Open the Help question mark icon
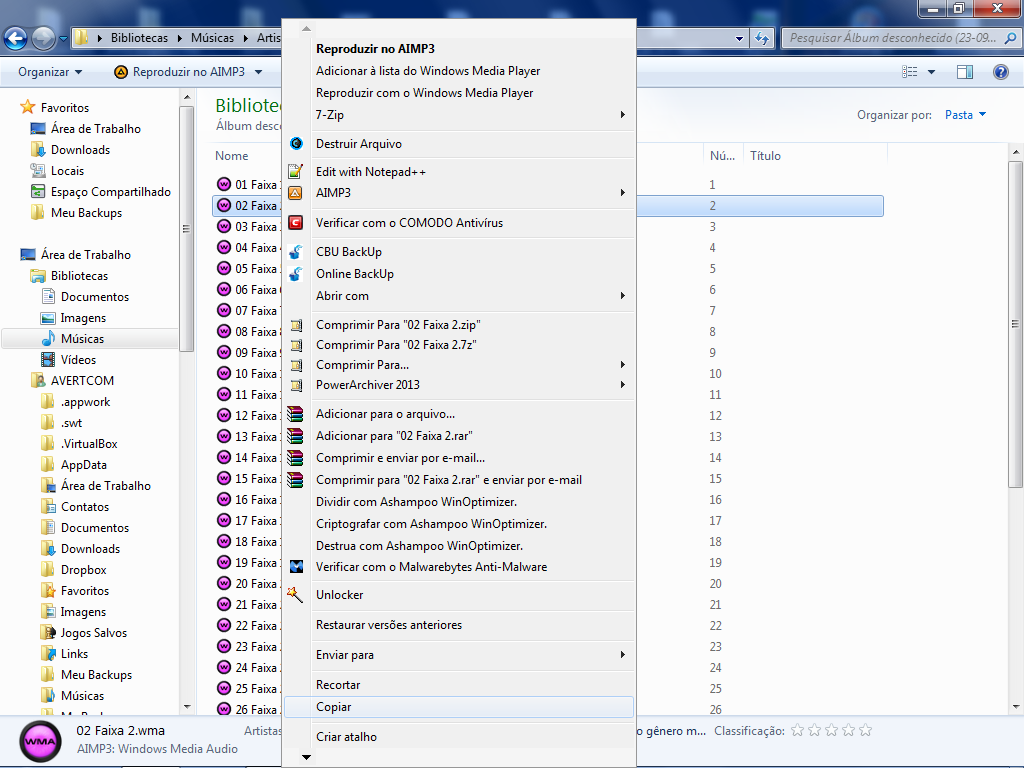This screenshot has width=1024, height=768. point(1000,72)
